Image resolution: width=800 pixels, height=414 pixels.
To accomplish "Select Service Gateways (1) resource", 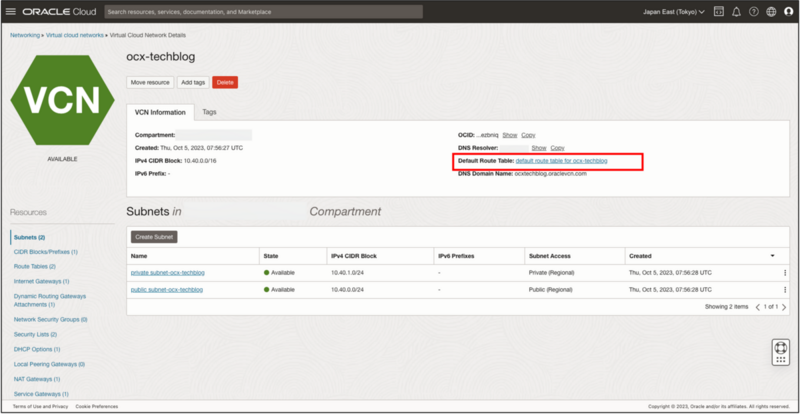I will coord(39,394).
